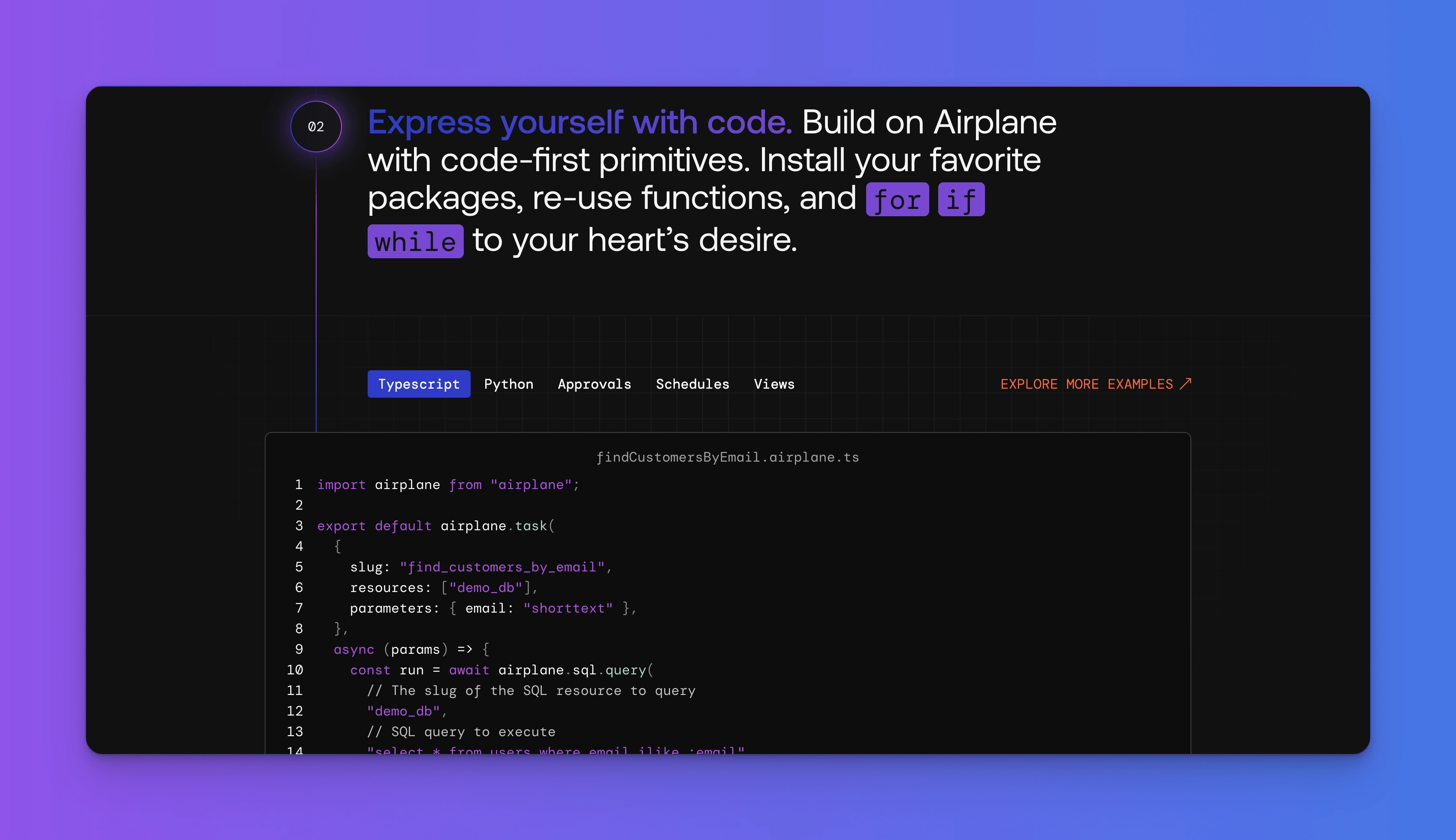1456x840 pixels.
Task: Open the Schedules example view
Action: point(692,384)
